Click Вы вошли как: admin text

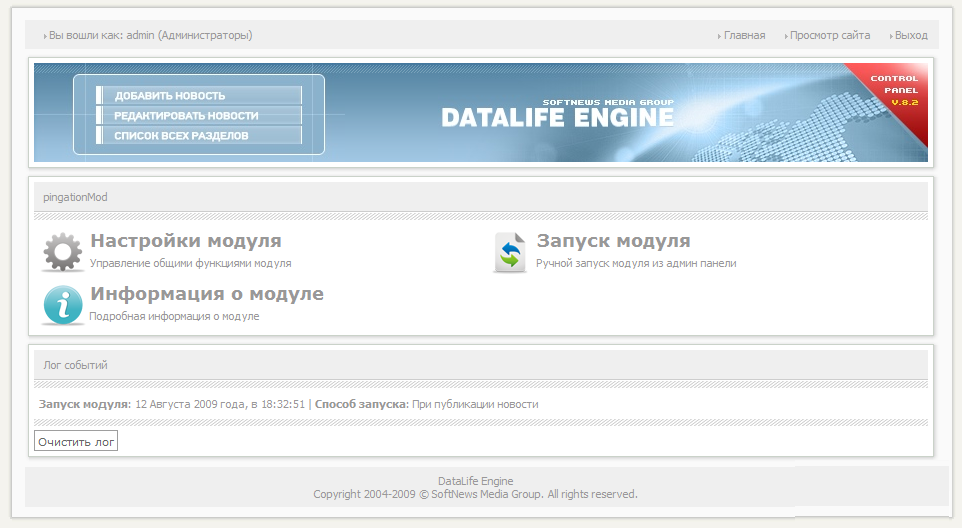tap(150, 36)
